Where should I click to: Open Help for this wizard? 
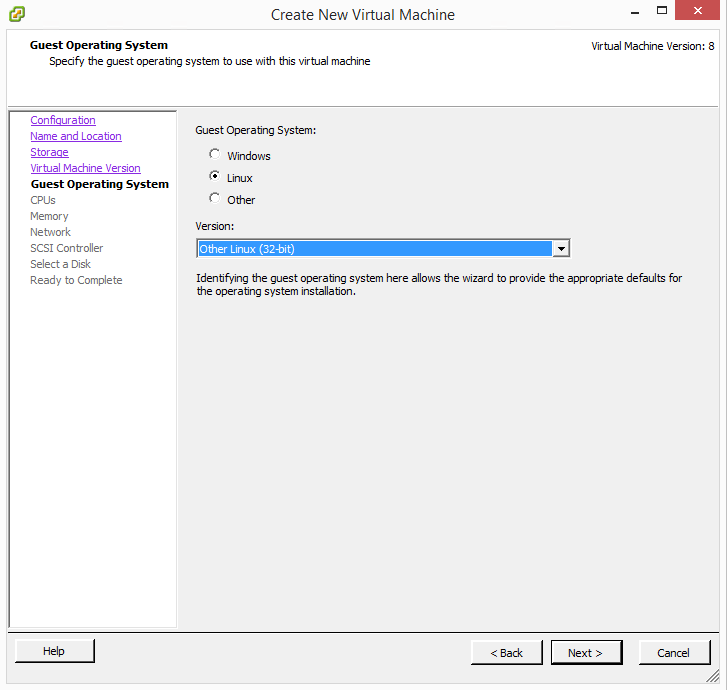coord(55,651)
